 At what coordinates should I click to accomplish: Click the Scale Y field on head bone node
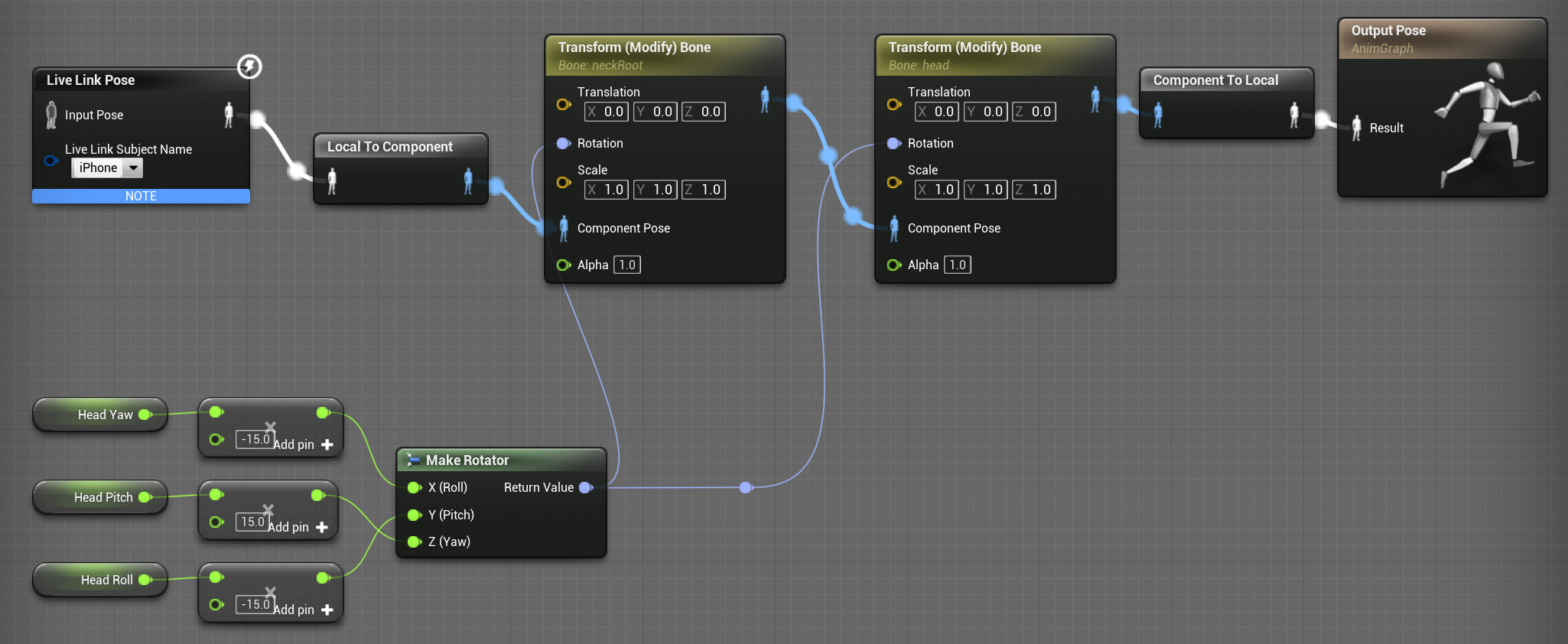985,190
